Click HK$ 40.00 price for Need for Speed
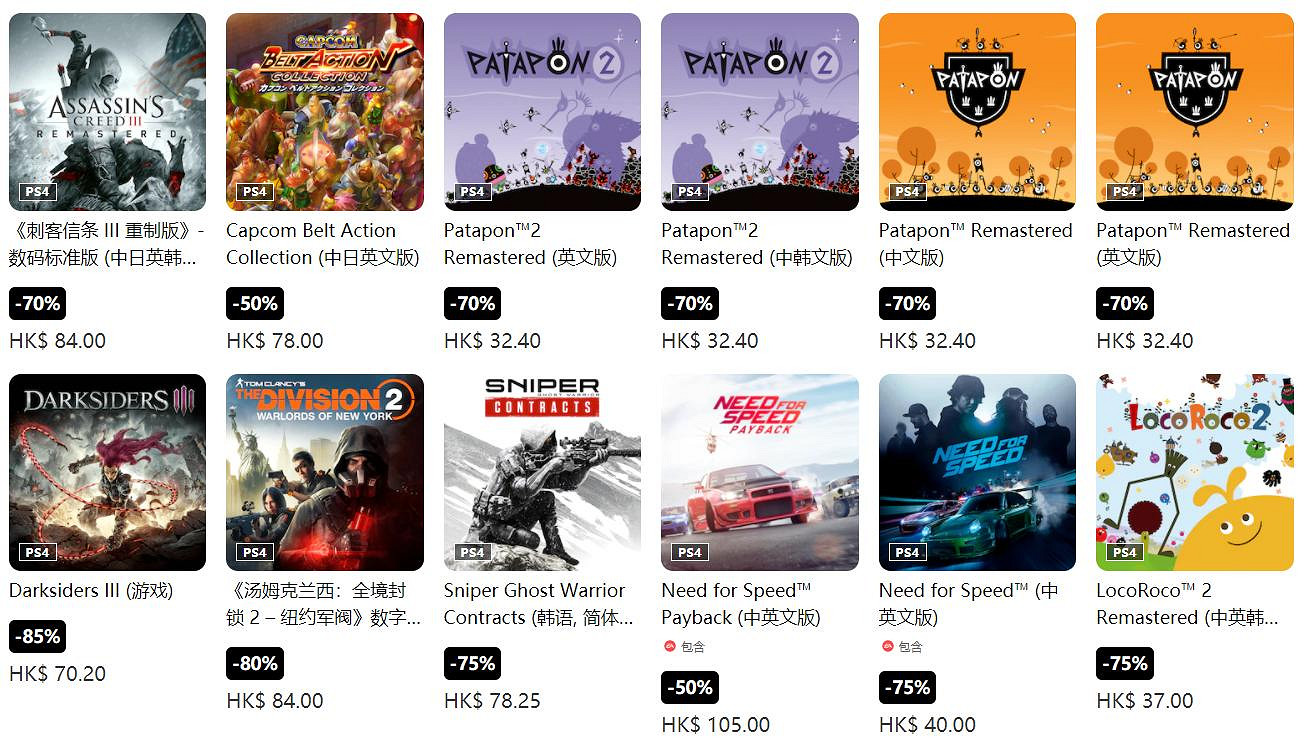Screen dimensions: 1310x742 pyautogui.click(x=927, y=725)
